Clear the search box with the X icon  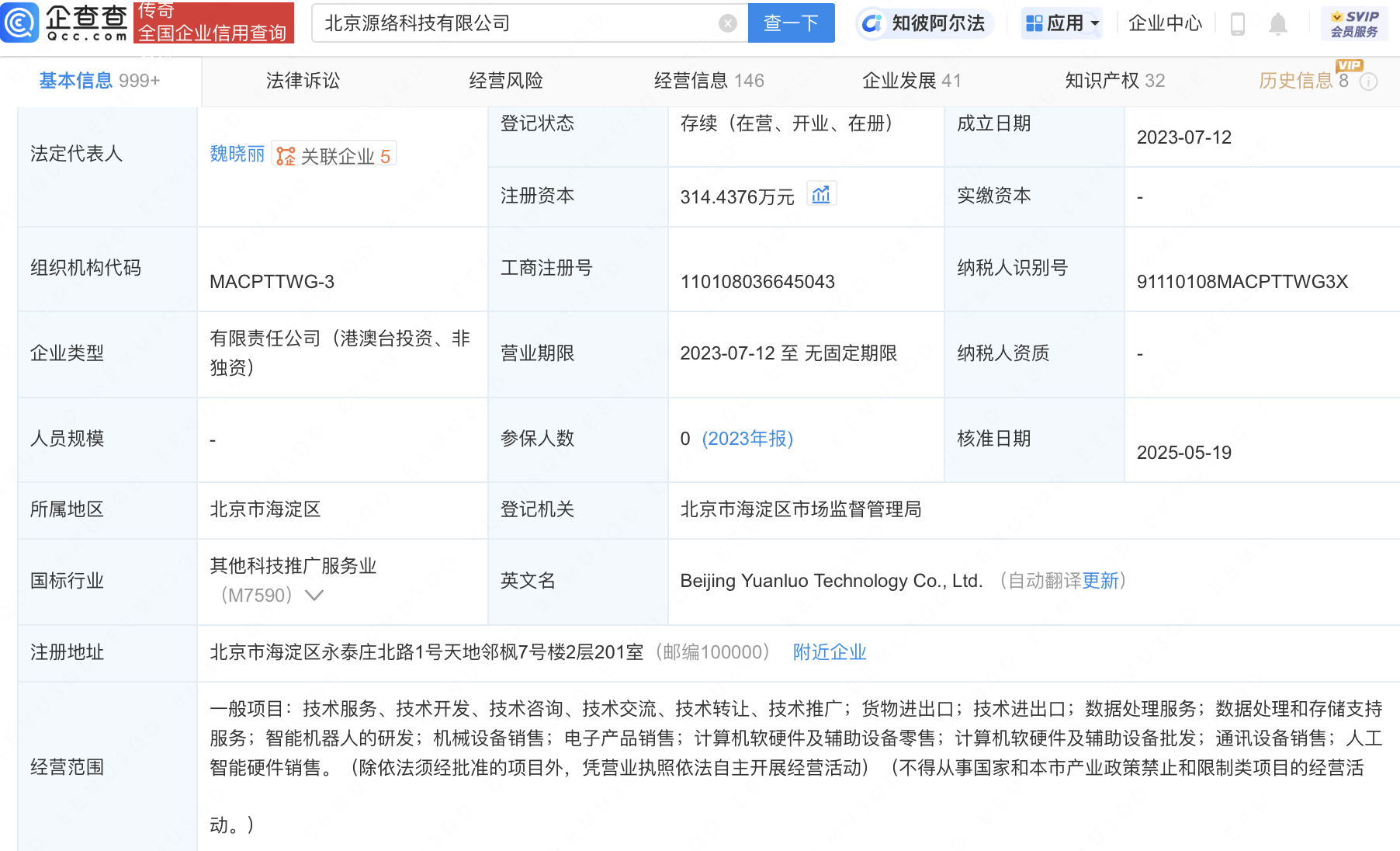[x=727, y=23]
